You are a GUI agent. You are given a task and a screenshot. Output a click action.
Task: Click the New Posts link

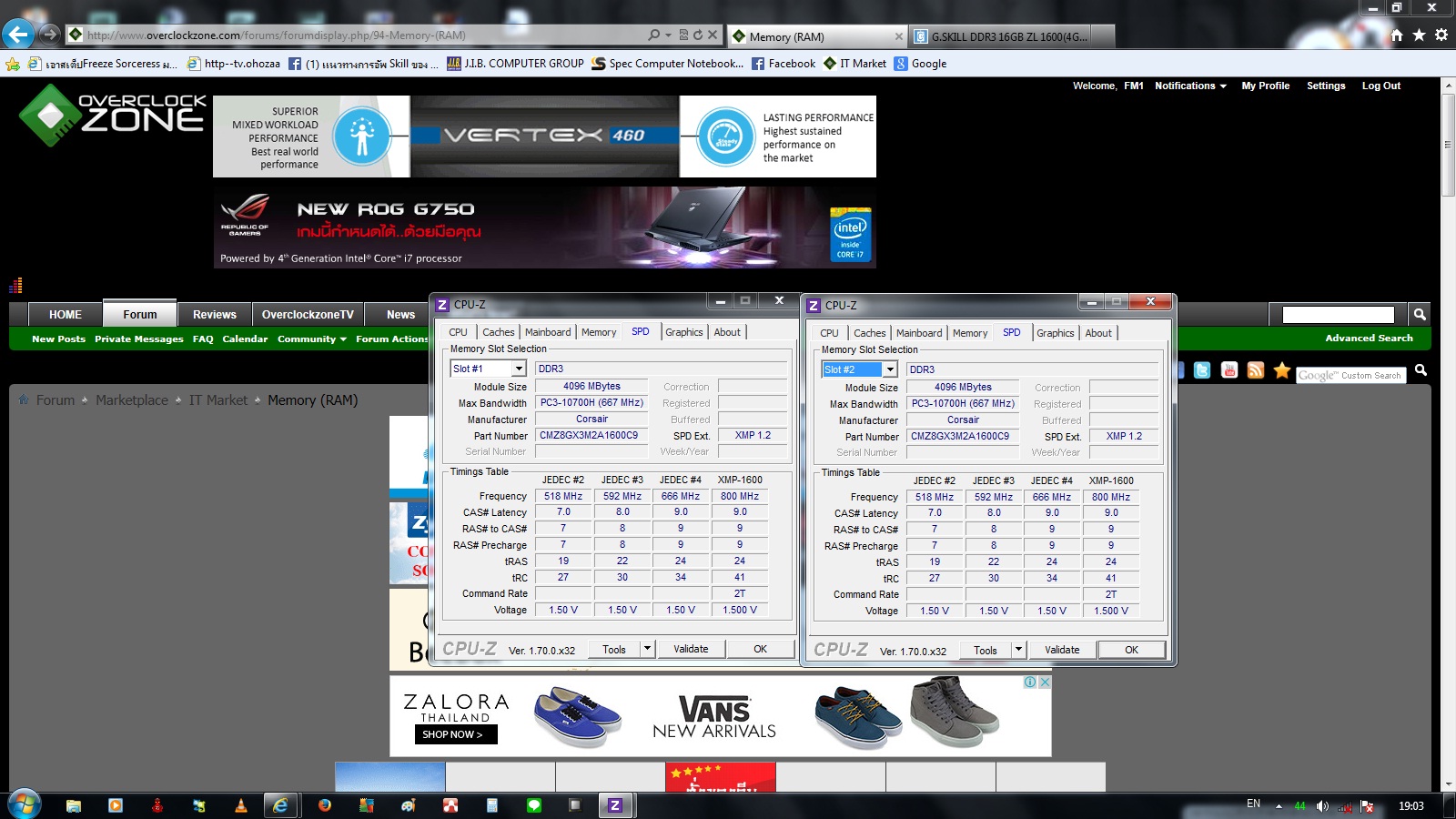58,339
